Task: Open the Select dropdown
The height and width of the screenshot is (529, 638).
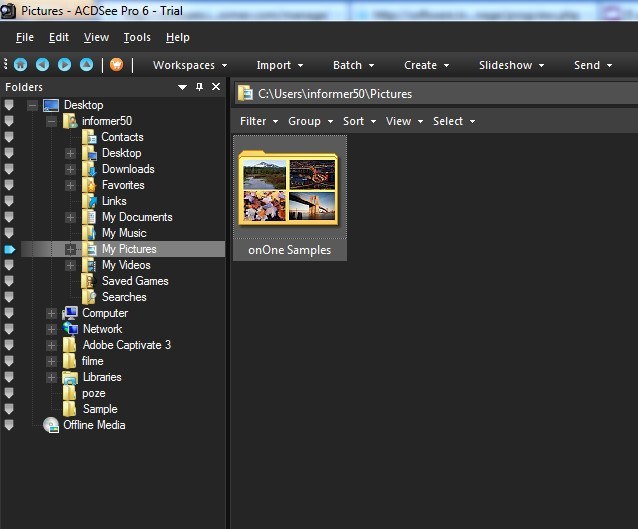Action: tap(454, 121)
